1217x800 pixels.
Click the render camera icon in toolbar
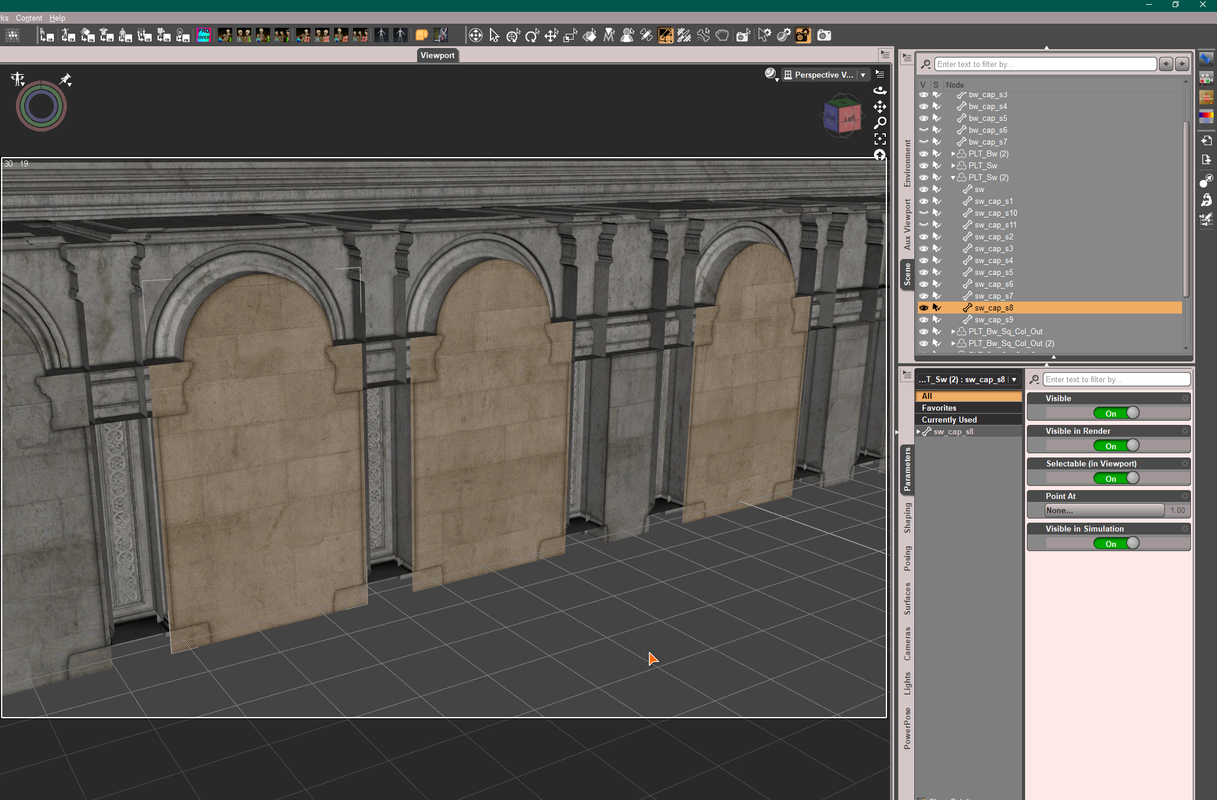click(824, 36)
